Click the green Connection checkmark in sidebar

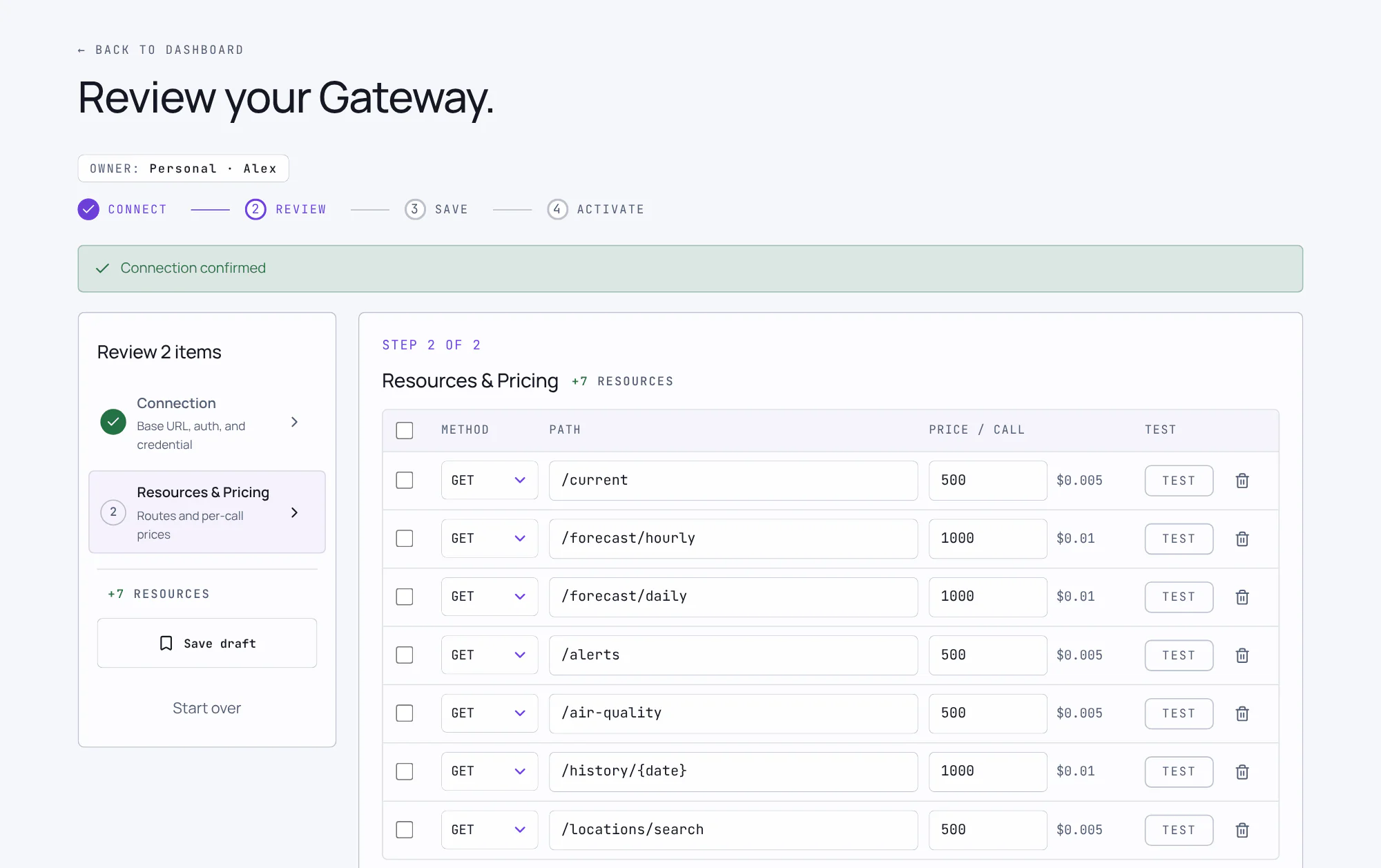pyautogui.click(x=113, y=422)
